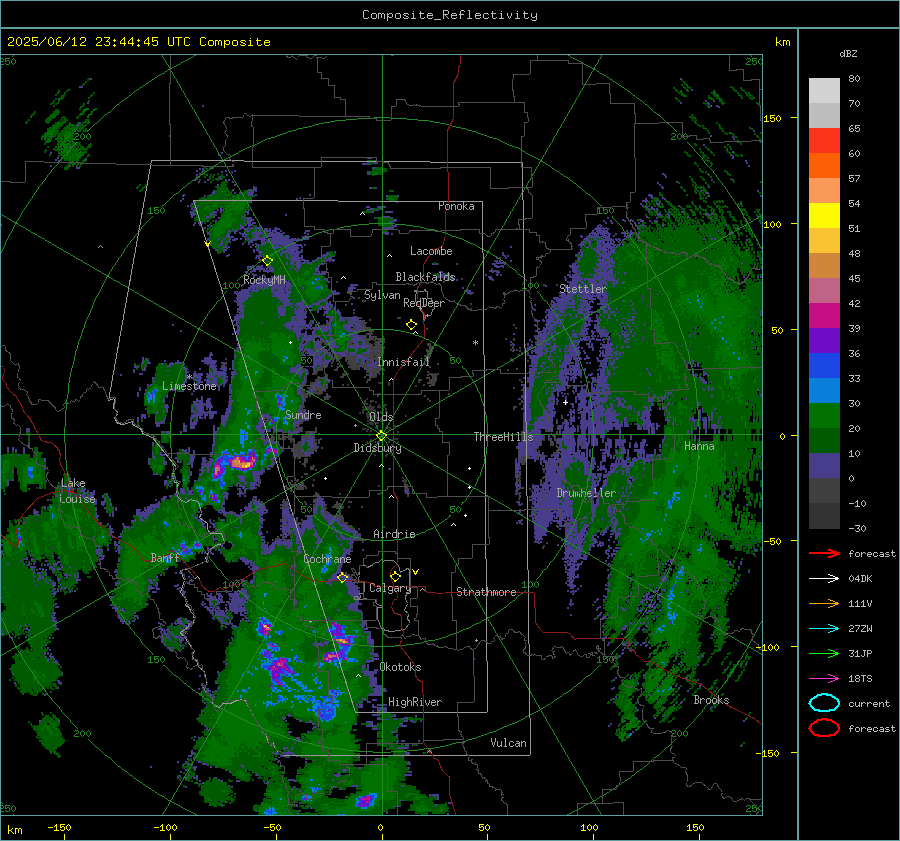Select the Cochrane town label
Viewport: 900px width, 841px height.
click(327, 559)
